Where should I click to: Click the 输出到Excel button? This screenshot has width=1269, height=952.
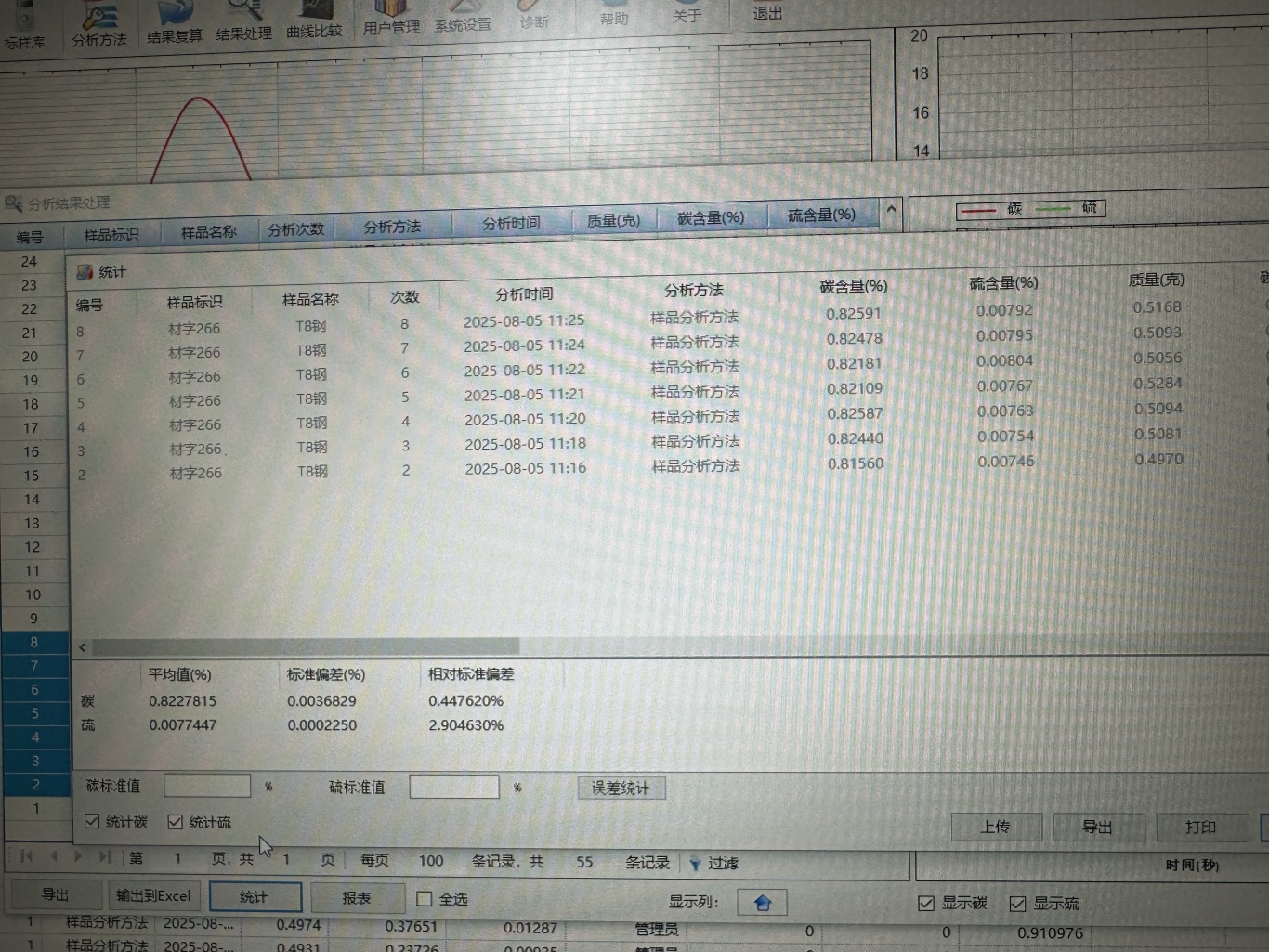pos(153,895)
